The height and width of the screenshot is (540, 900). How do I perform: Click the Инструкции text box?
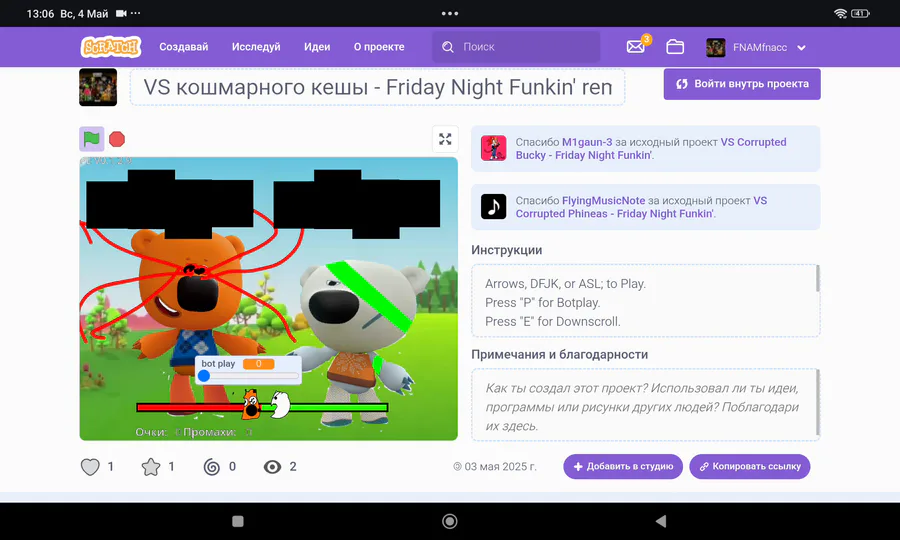coord(646,301)
